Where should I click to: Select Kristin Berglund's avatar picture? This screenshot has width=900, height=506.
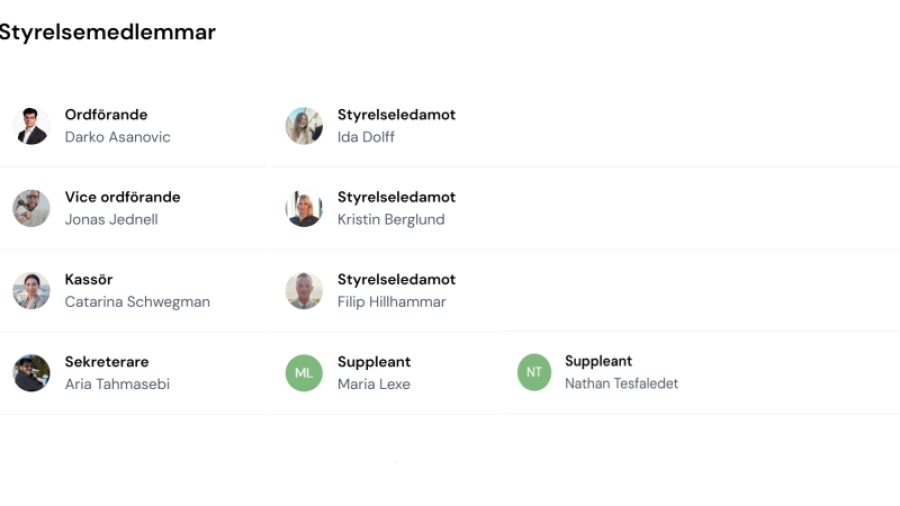tap(304, 208)
